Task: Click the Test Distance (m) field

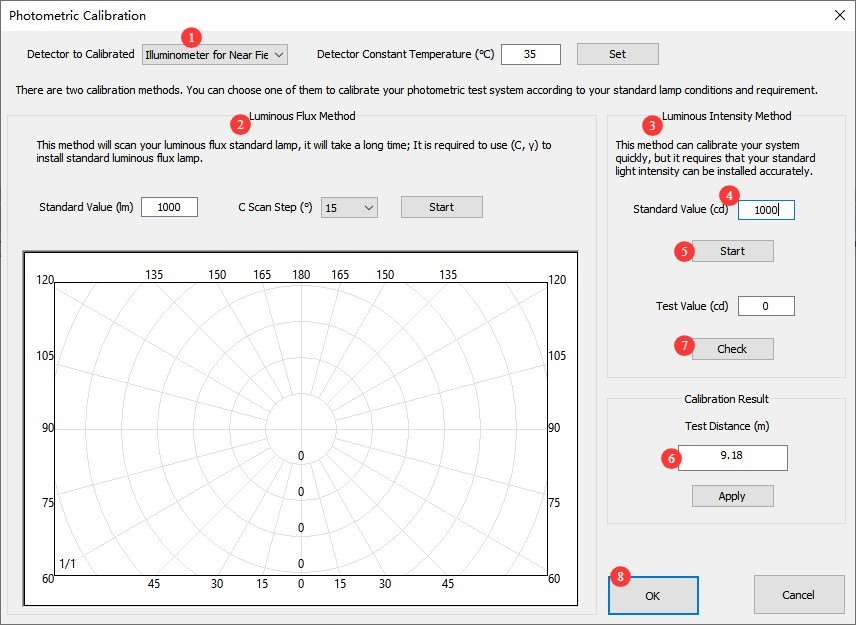Action: point(733,457)
